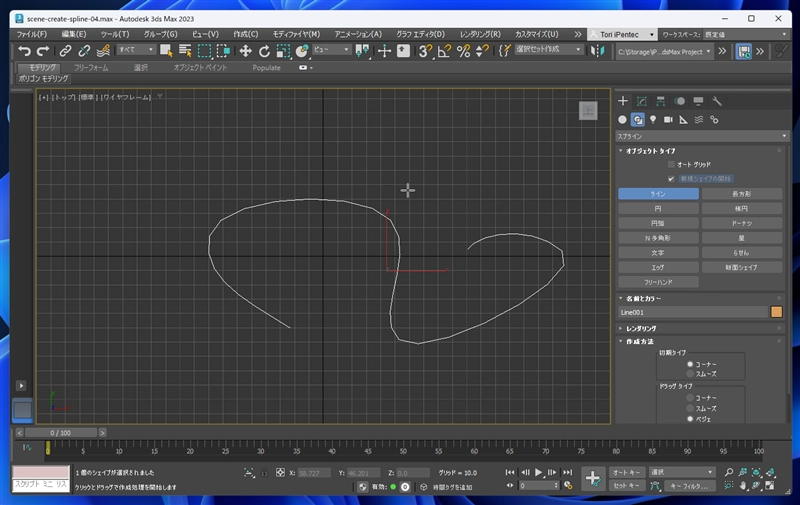Open the レンダリング(R) menu
The width and height of the screenshot is (800, 505).
point(480,34)
